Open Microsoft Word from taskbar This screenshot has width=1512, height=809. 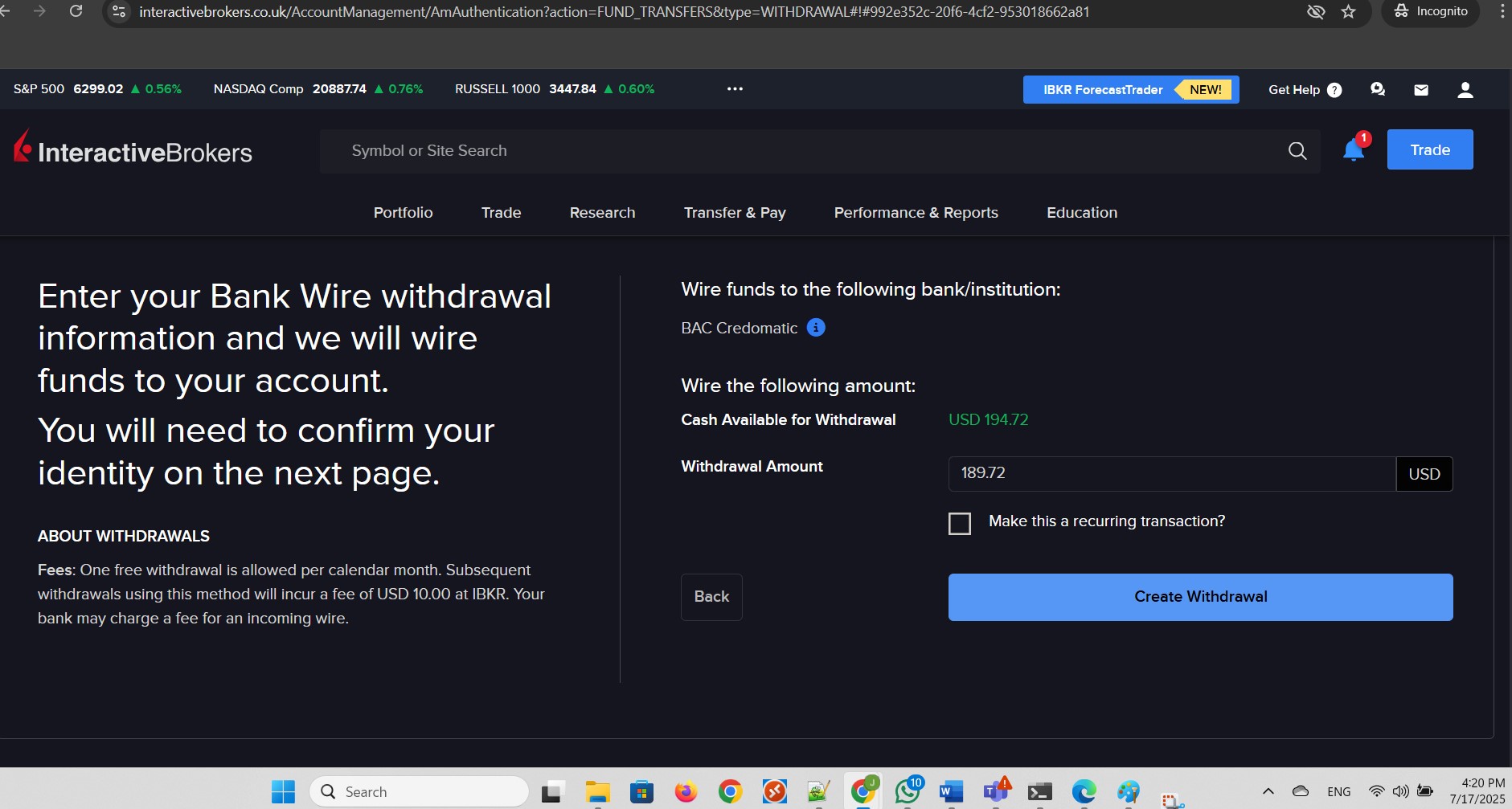tap(952, 792)
